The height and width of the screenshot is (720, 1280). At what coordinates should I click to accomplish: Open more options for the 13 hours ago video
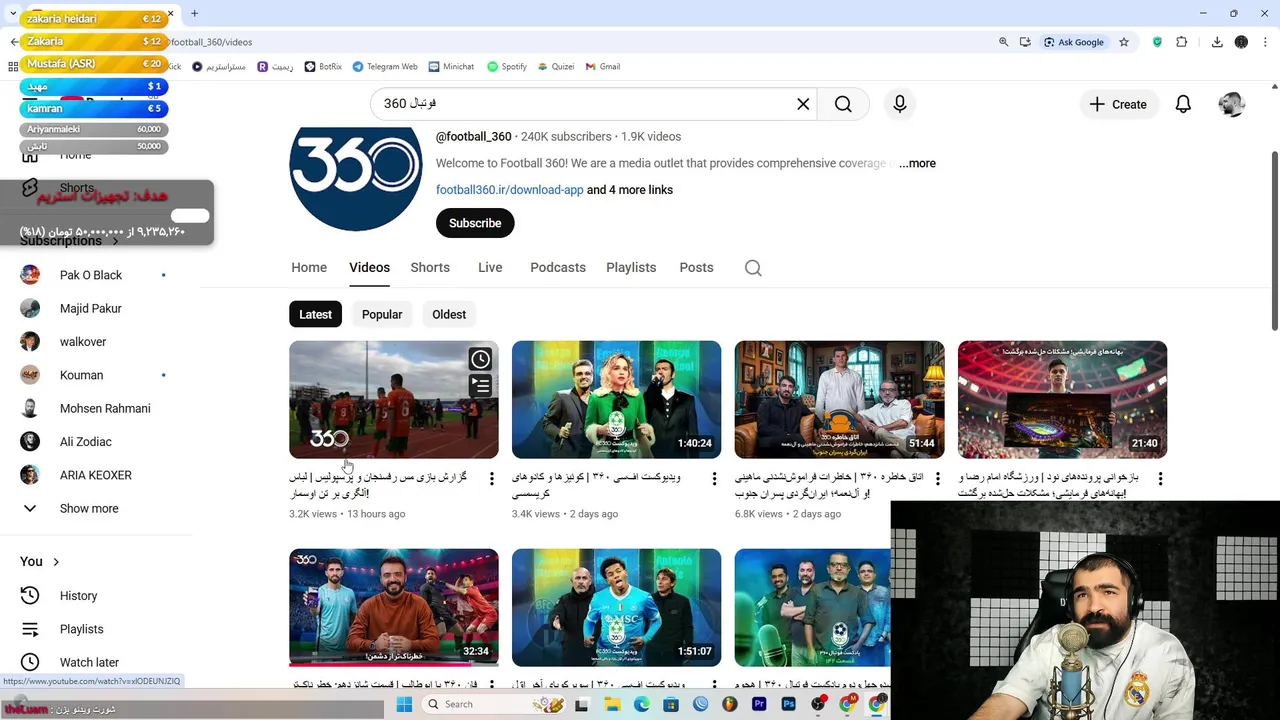click(491, 479)
